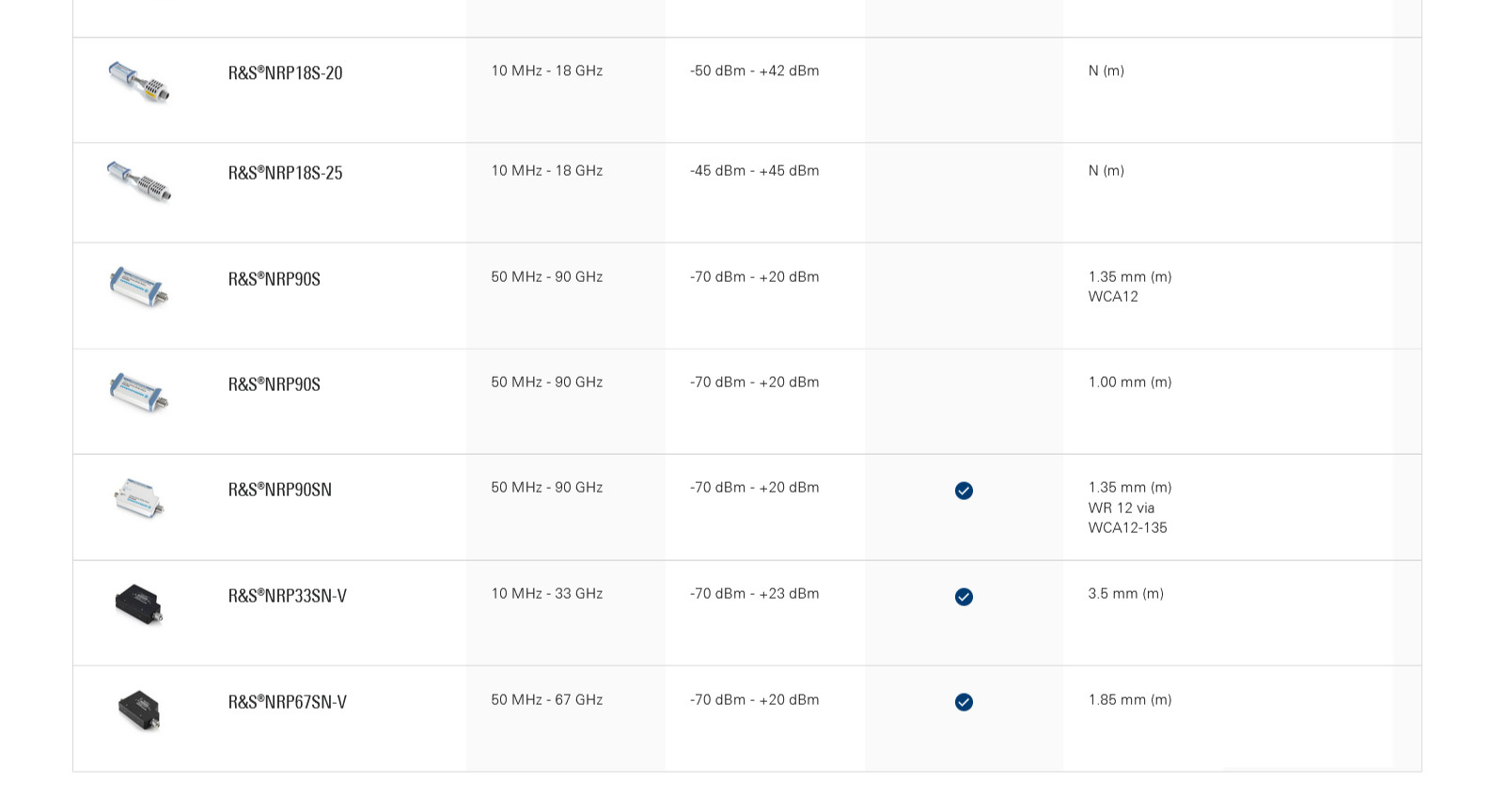
Task: Click the checkmark icon in the NRP33SN-V row
Action: 964,597
